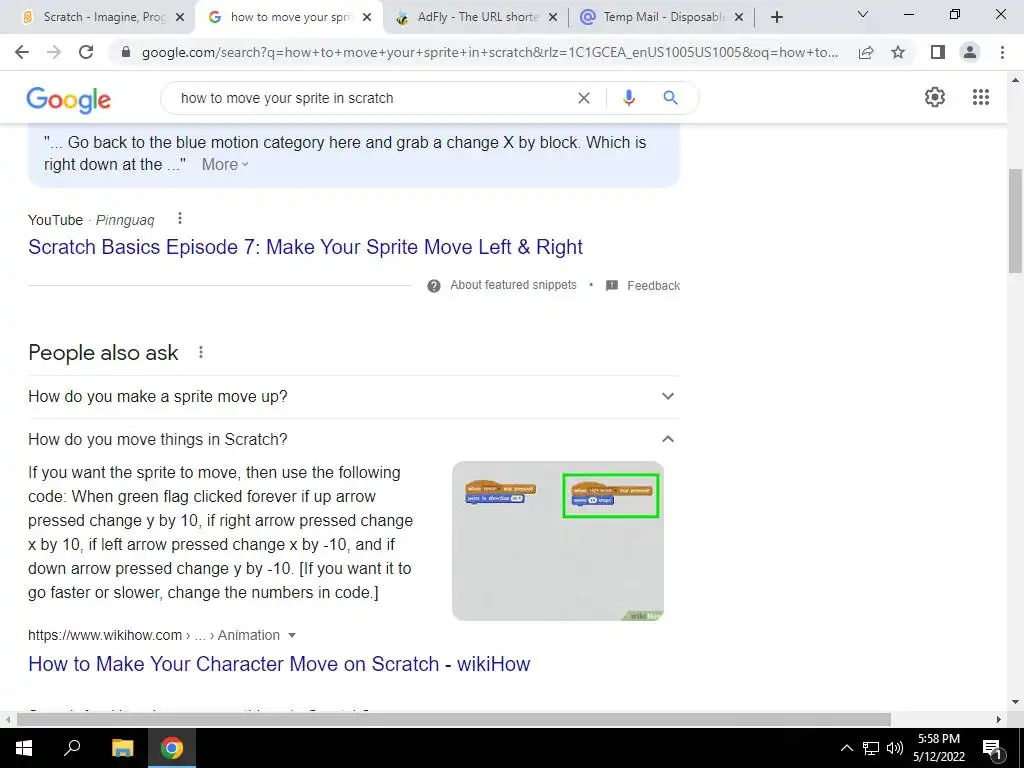Image resolution: width=1024 pixels, height=768 pixels.
Task: Click the Google logo
Action: coord(69,99)
